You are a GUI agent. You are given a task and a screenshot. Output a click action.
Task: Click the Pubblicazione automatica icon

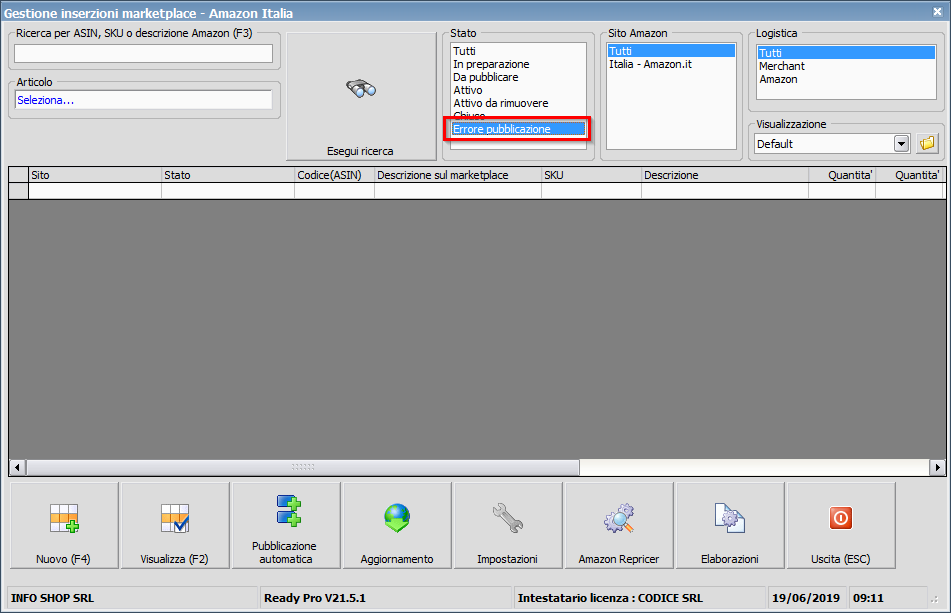click(289, 511)
